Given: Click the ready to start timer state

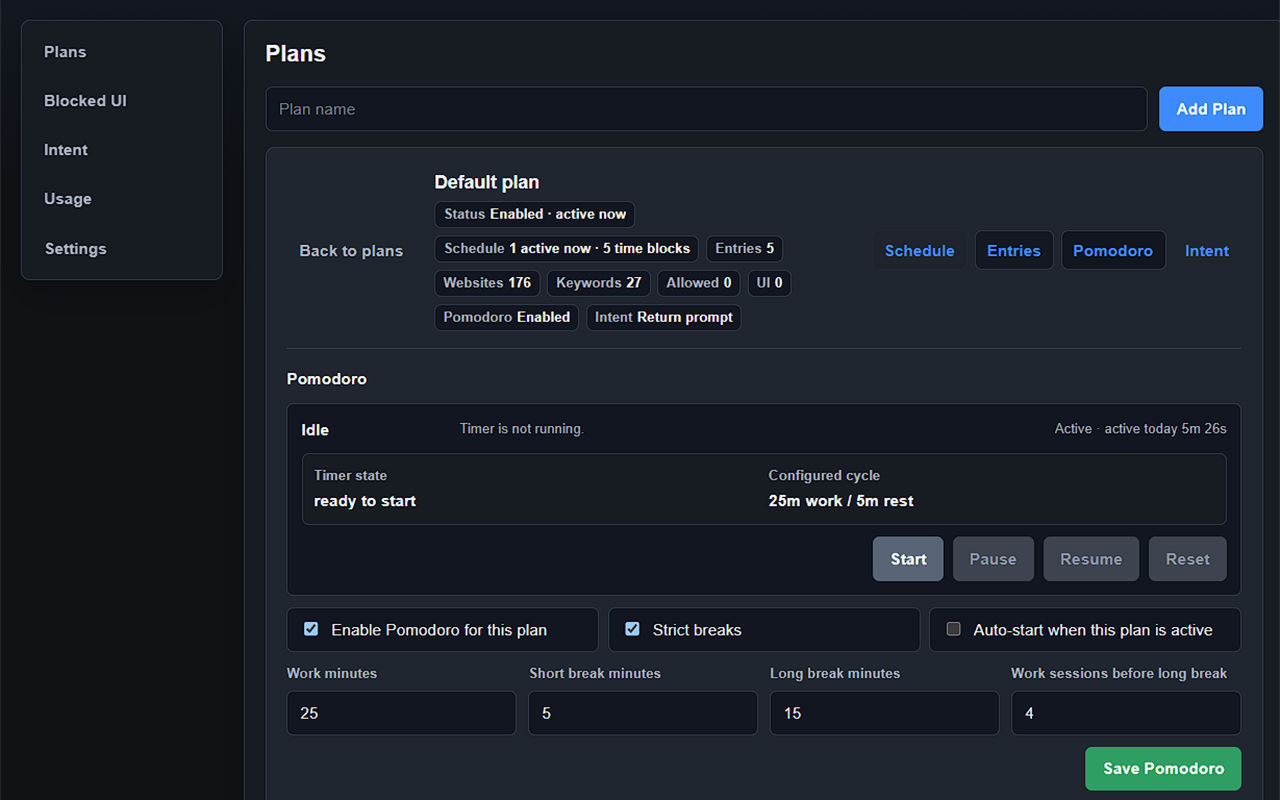Looking at the screenshot, I should 365,501.
